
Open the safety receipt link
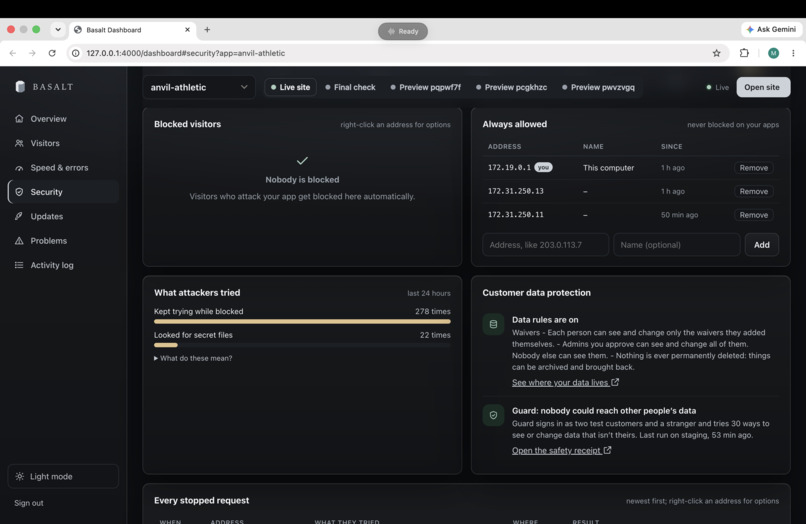click(x=561, y=450)
